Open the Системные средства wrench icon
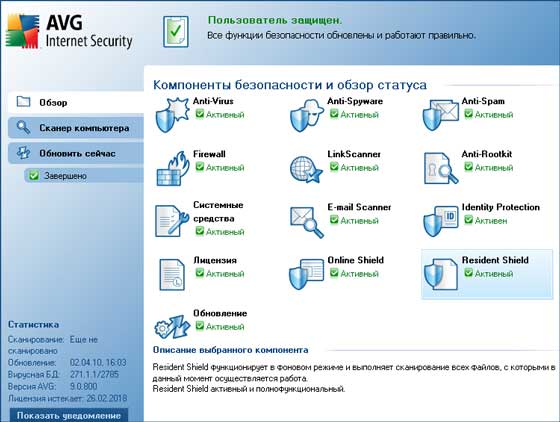 coord(172,221)
